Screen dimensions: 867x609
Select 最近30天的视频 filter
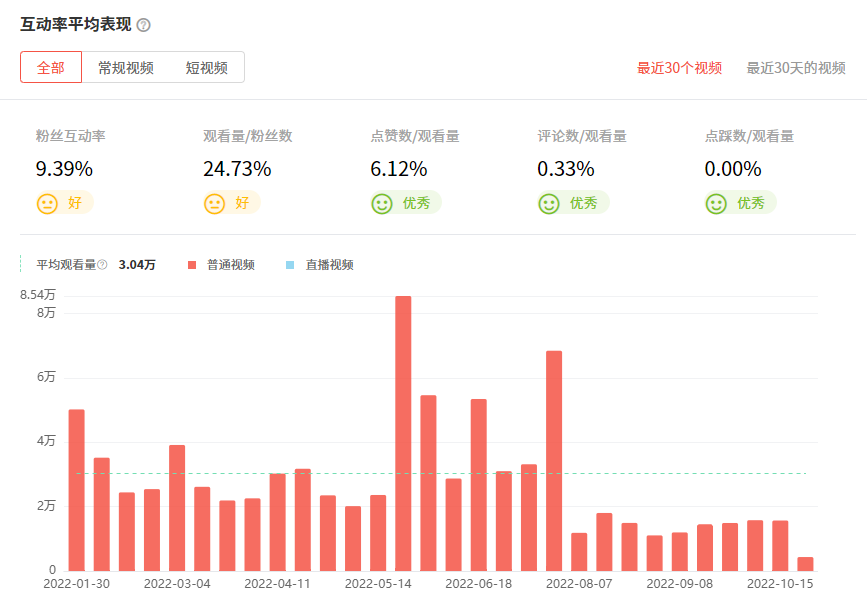[x=796, y=68]
